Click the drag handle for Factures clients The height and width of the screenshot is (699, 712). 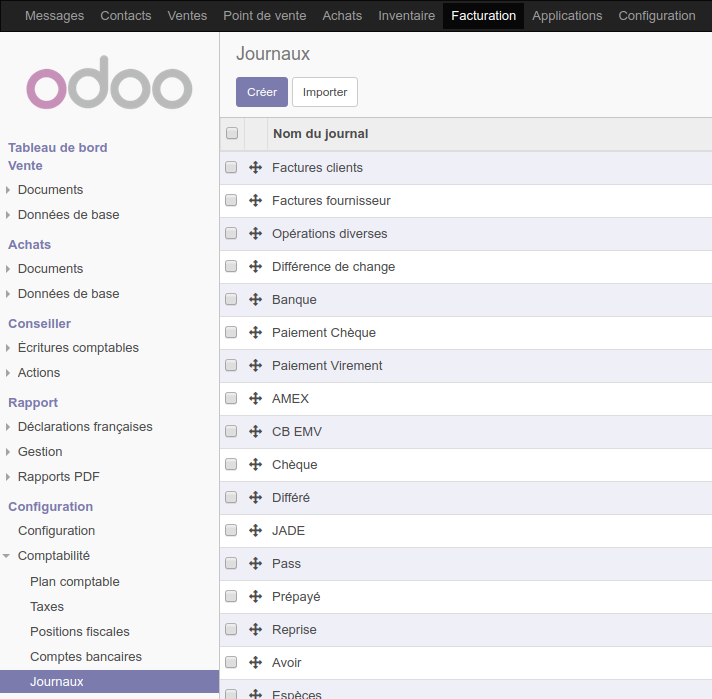pyautogui.click(x=255, y=168)
